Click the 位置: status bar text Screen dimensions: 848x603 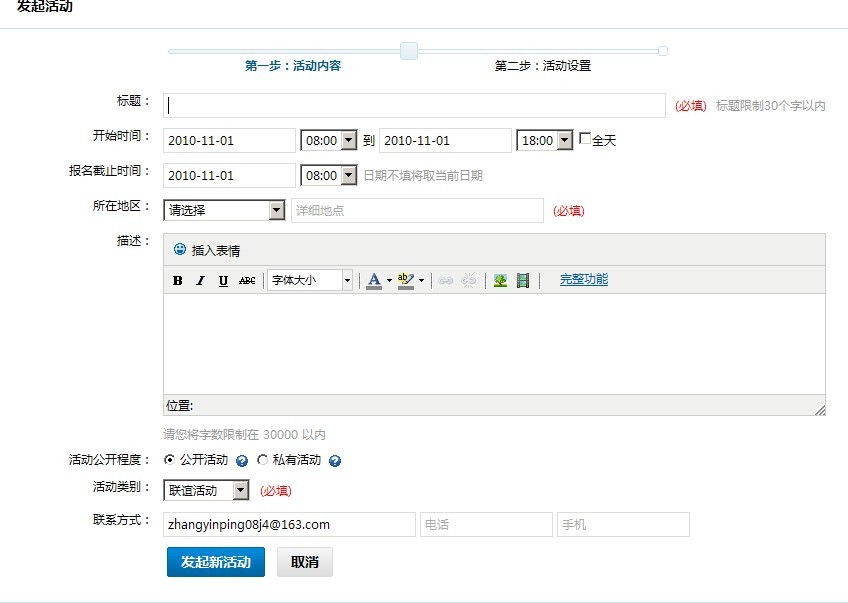180,406
